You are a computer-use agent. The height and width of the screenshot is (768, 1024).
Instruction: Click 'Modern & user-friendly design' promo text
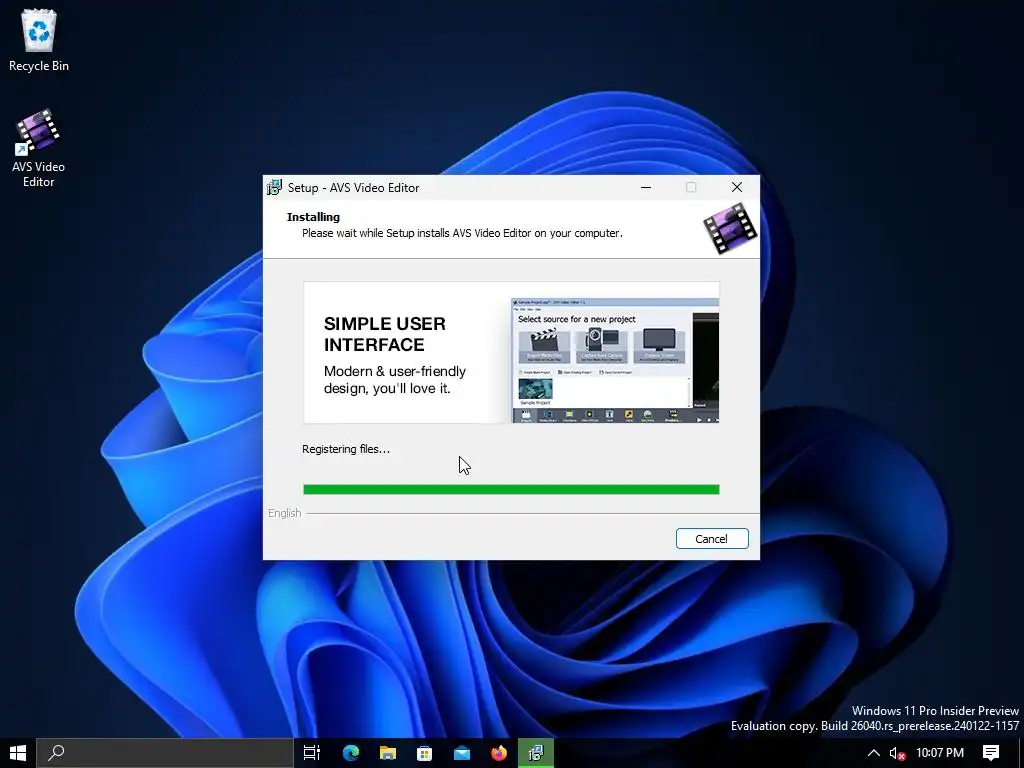click(x=395, y=380)
